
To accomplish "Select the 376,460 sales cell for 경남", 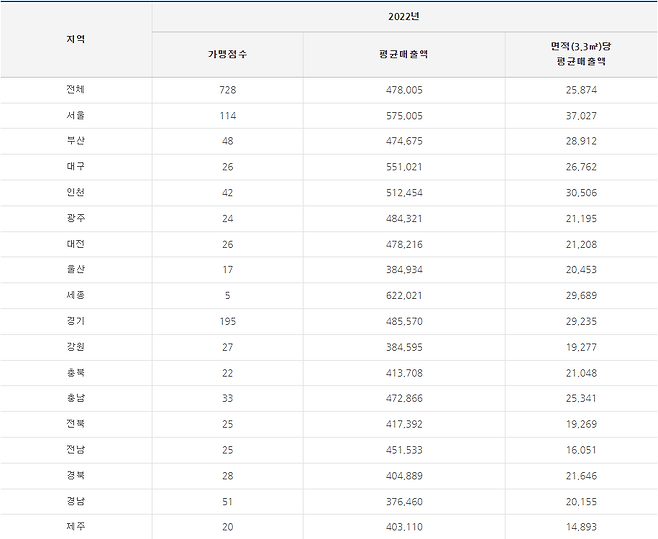I will (404, 501).
